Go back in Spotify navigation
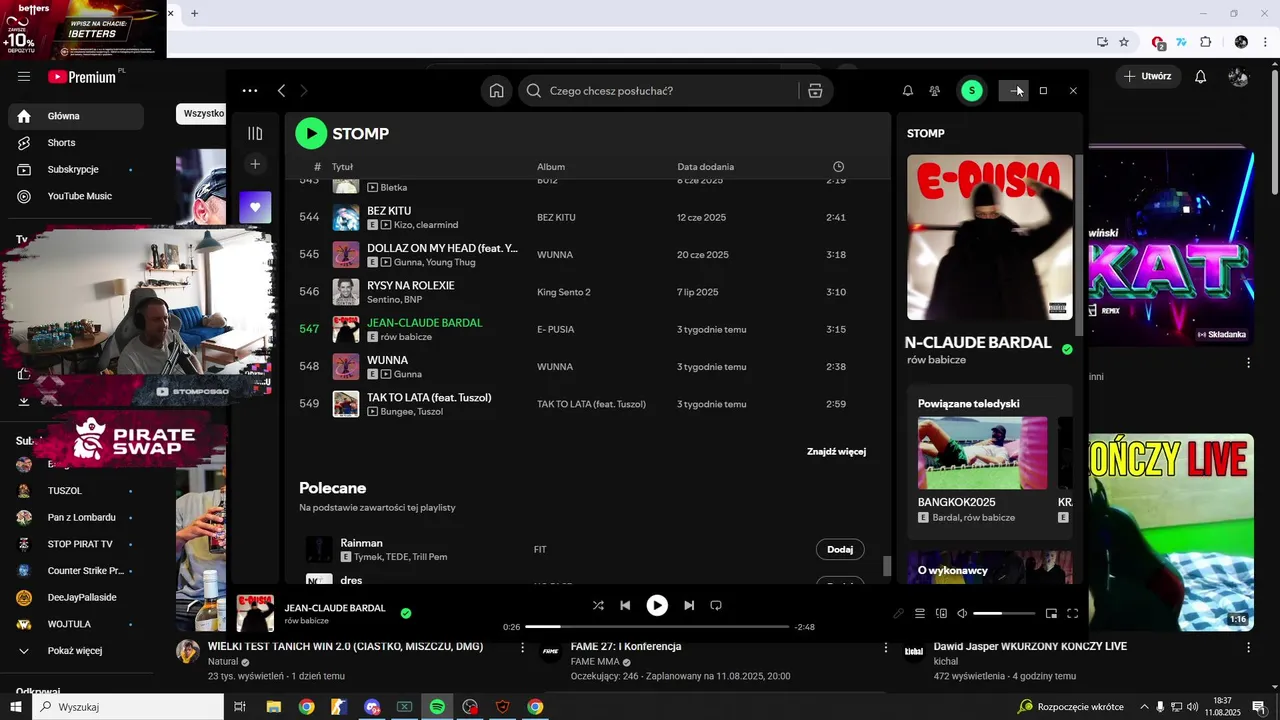 click(281, 91)
